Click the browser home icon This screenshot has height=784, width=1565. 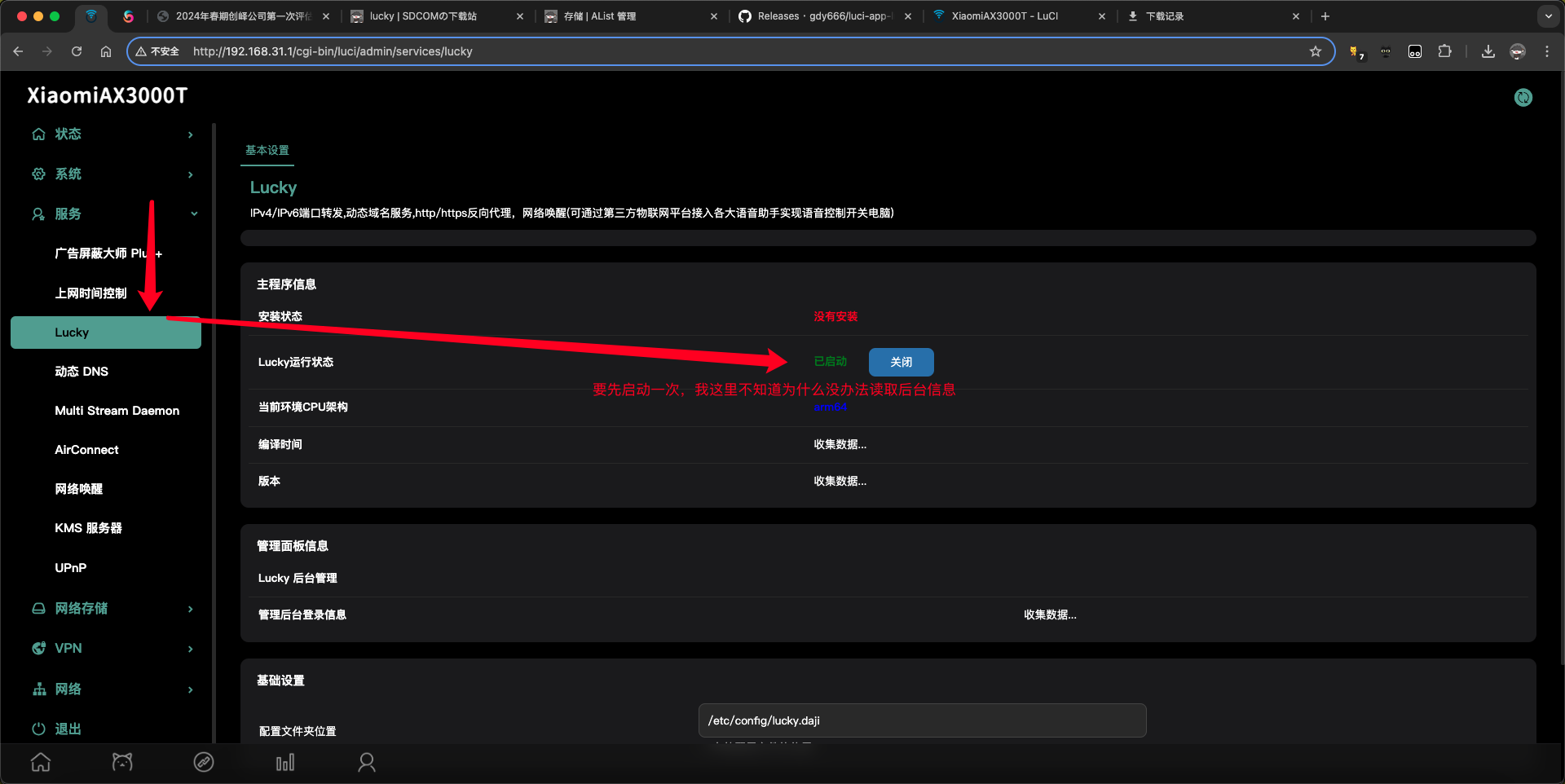pyautogui.click(x=106, y=51)
